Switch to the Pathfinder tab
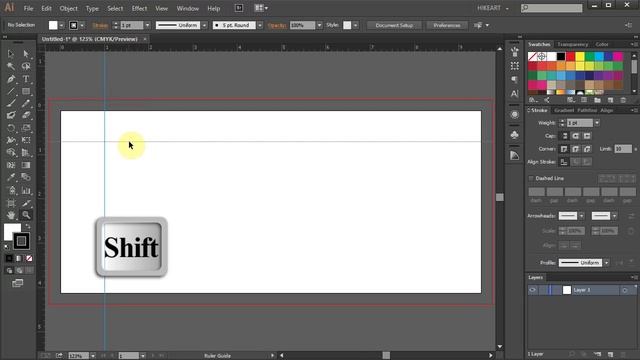Screen dimensions: 640x360 point(587,111)
